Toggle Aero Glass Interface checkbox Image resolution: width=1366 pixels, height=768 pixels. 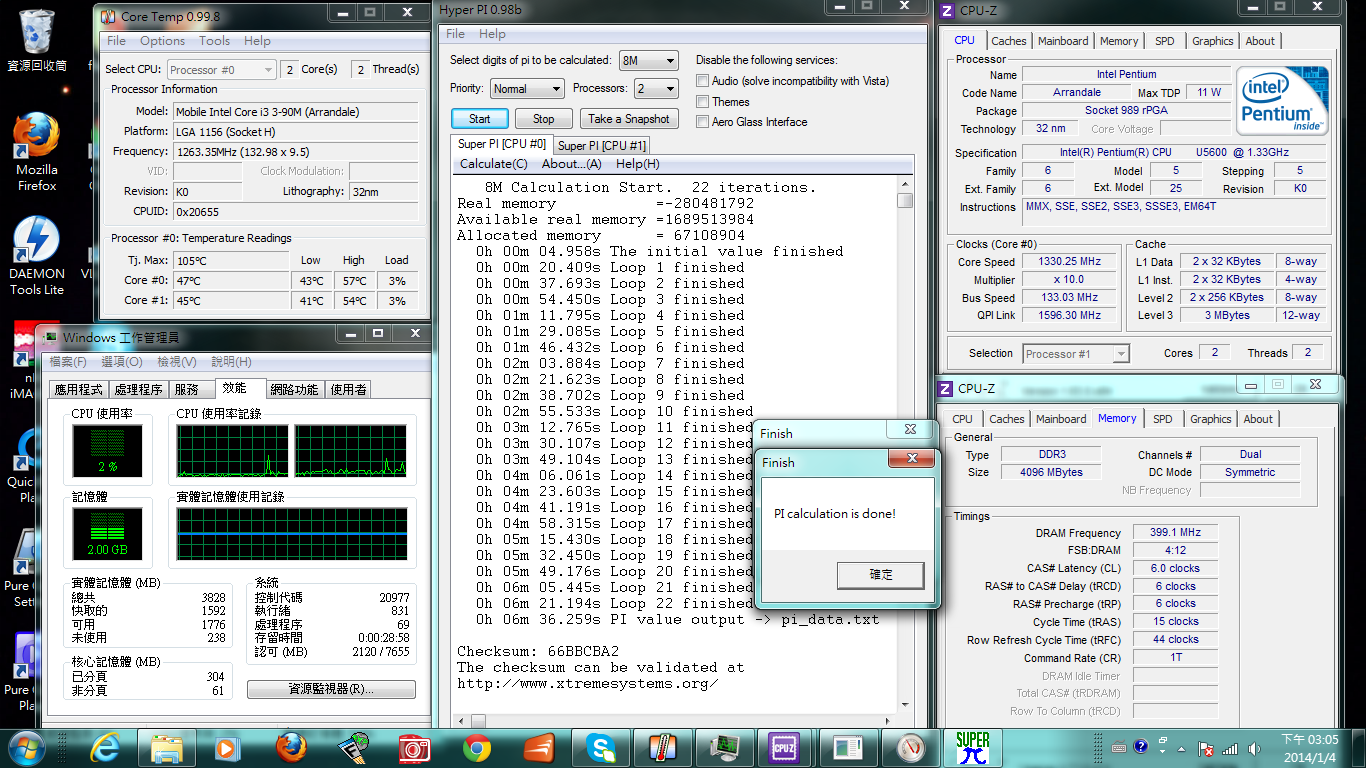[703, 122]
